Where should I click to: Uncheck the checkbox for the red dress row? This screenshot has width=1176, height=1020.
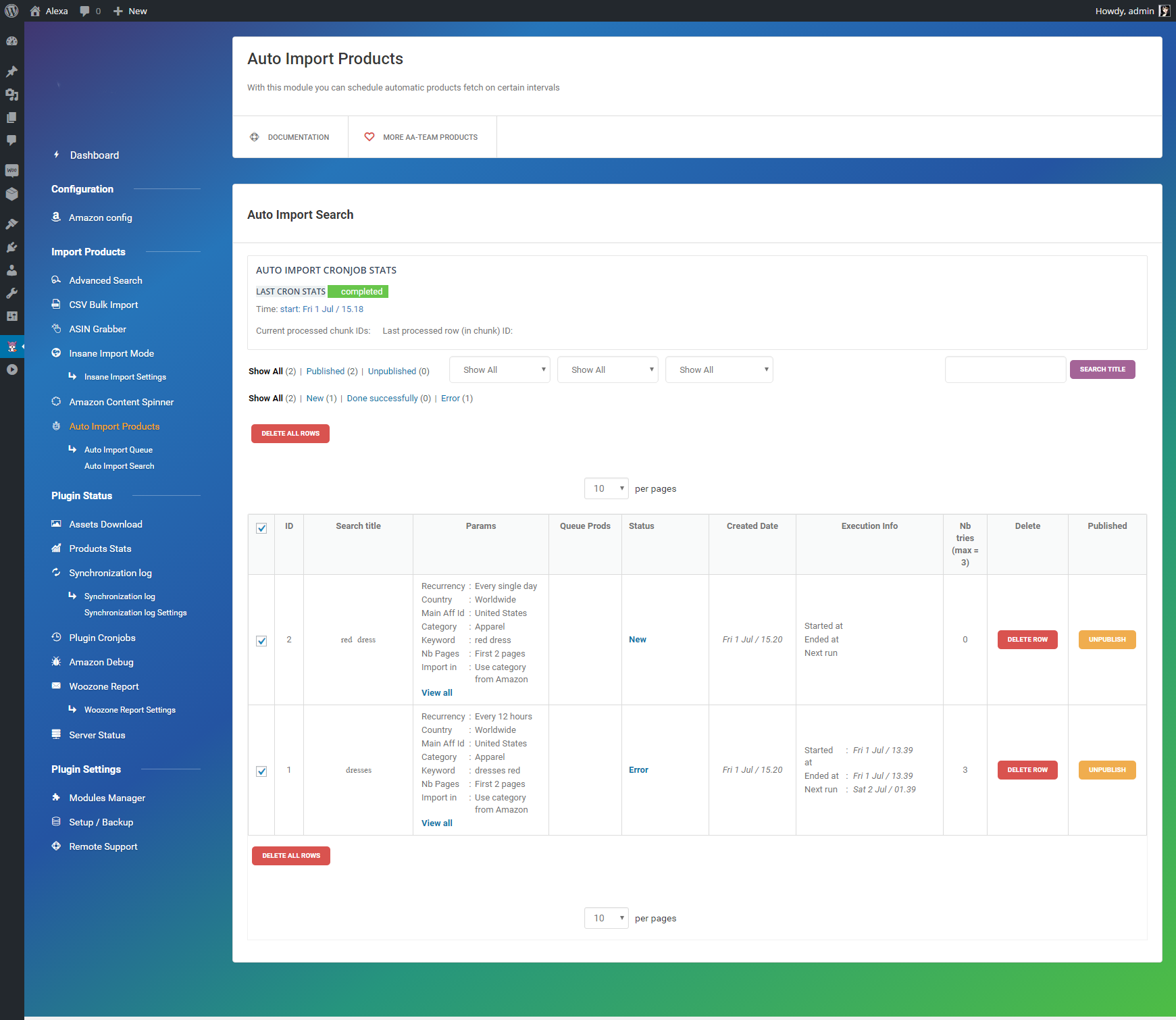click(x=261, y=641)
